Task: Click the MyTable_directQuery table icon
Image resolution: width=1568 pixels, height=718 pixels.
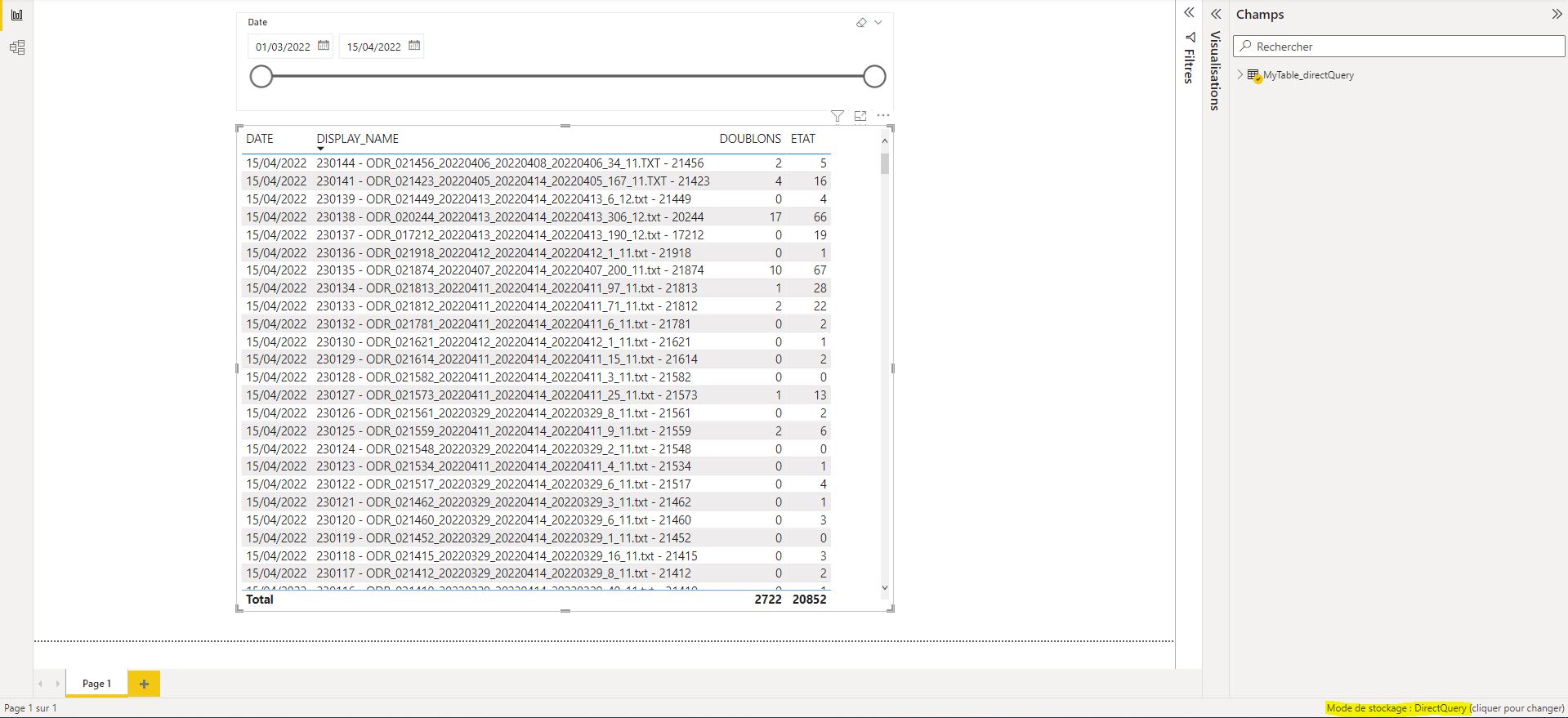Action: [x=1254, y=75]
